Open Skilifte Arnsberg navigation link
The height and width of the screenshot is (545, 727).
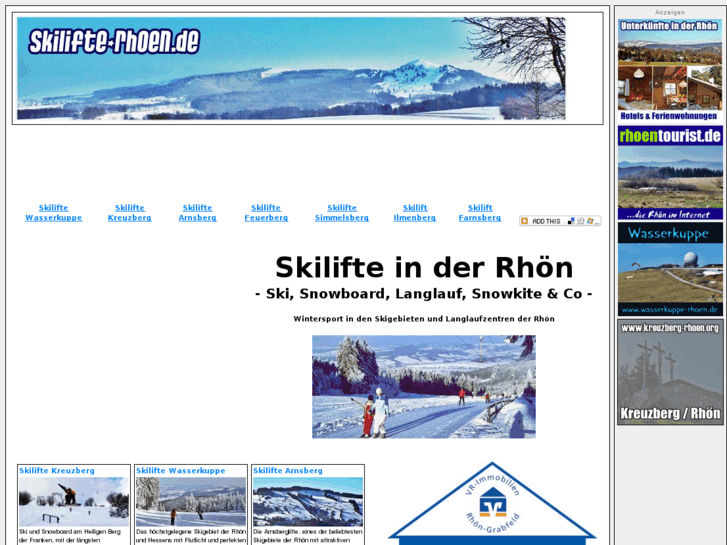[x=198, y=212]
